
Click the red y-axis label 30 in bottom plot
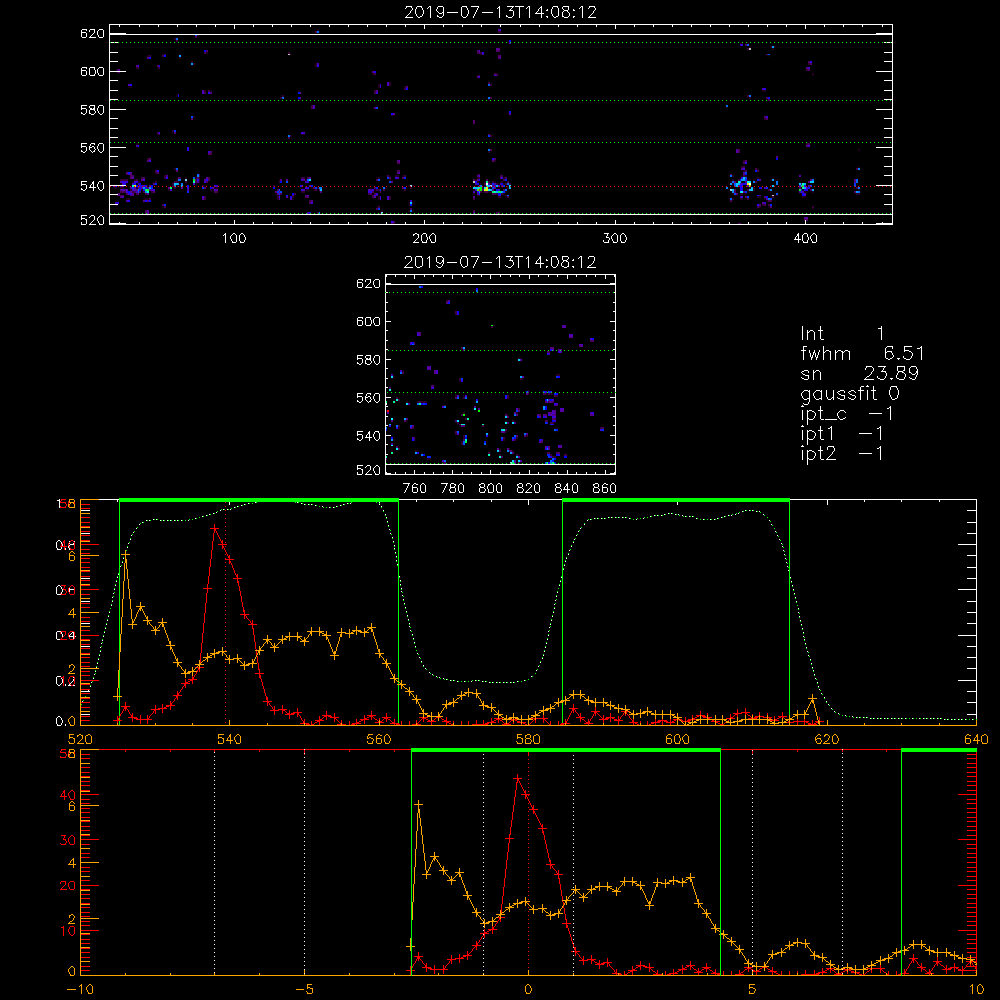[x=68, y=840]
